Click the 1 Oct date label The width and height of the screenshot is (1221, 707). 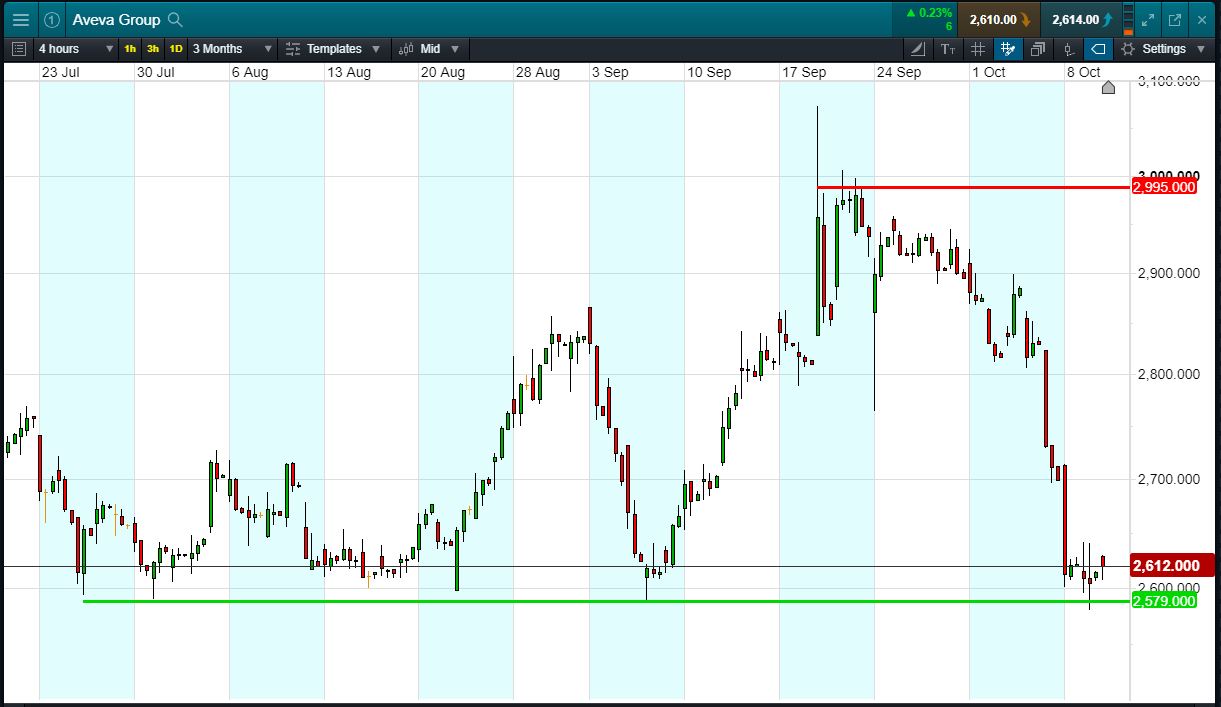click(x=989, y=72)
